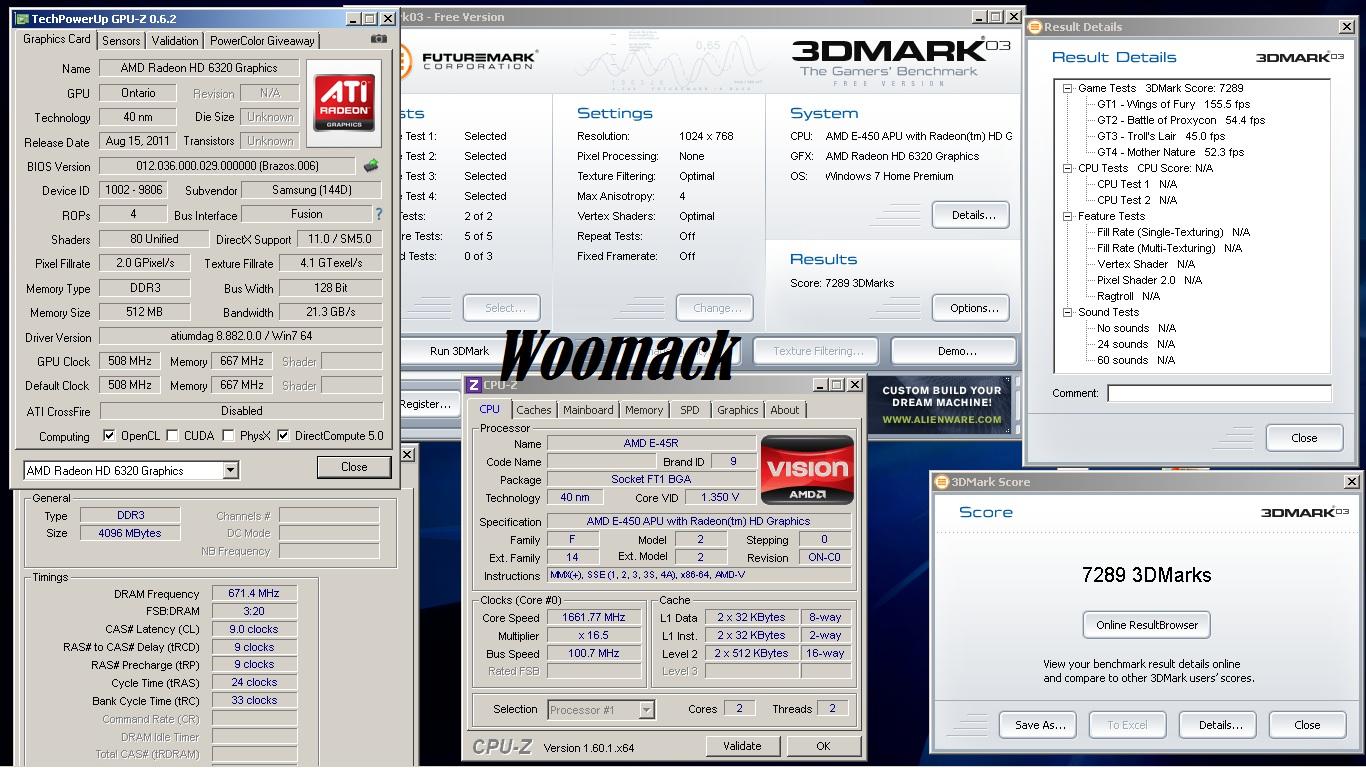This screenshot has height=768, width=1366.
Task: Open the About tab in CPU-Z
Action: (x=785, y=410)
